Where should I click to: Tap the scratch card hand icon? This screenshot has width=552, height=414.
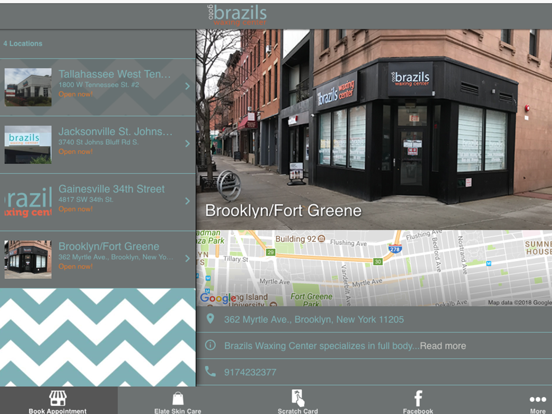click(298, 398)
